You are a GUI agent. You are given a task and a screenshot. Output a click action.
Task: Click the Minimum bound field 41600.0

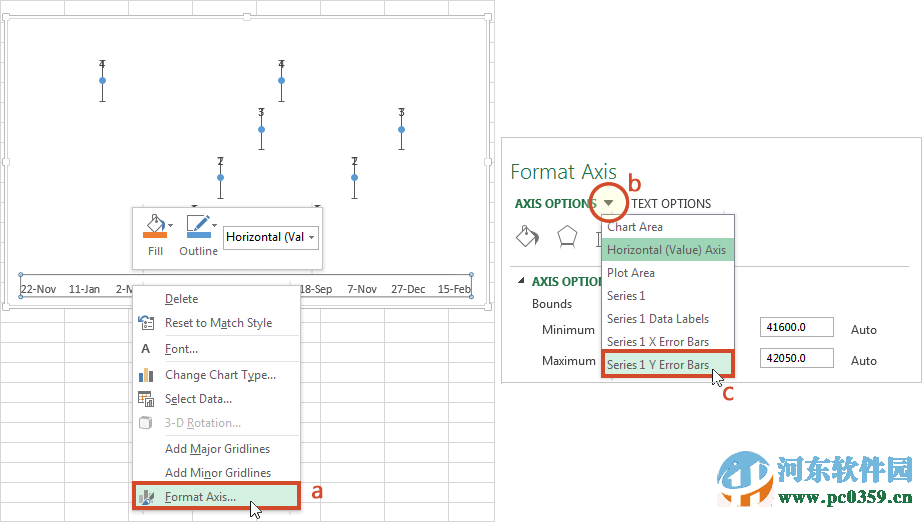796,327
